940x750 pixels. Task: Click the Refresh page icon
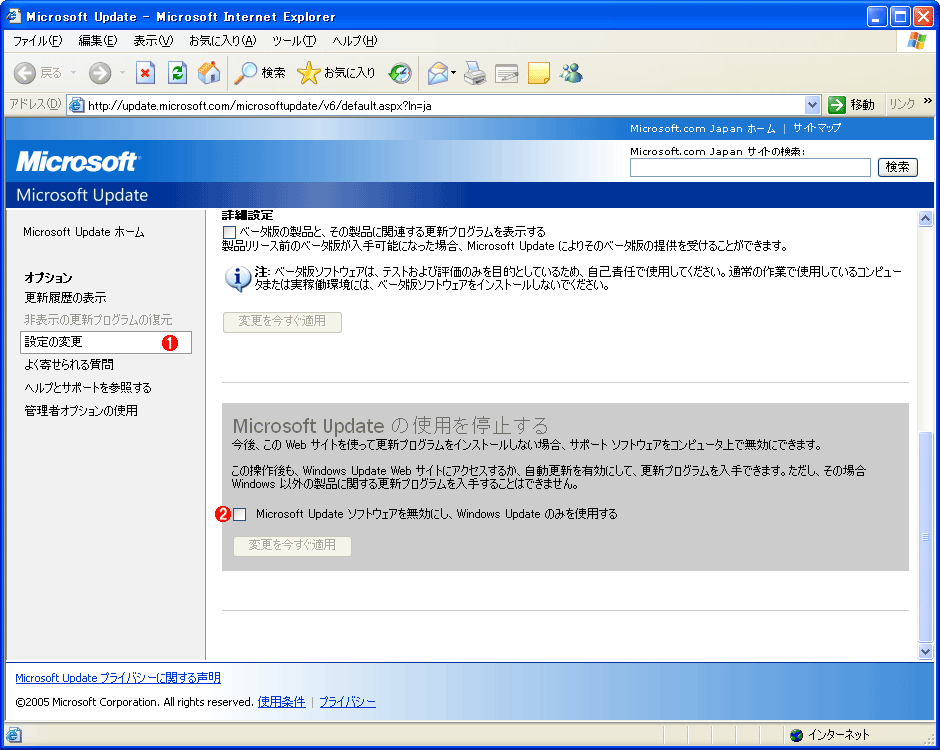click(x=177, y=73)
